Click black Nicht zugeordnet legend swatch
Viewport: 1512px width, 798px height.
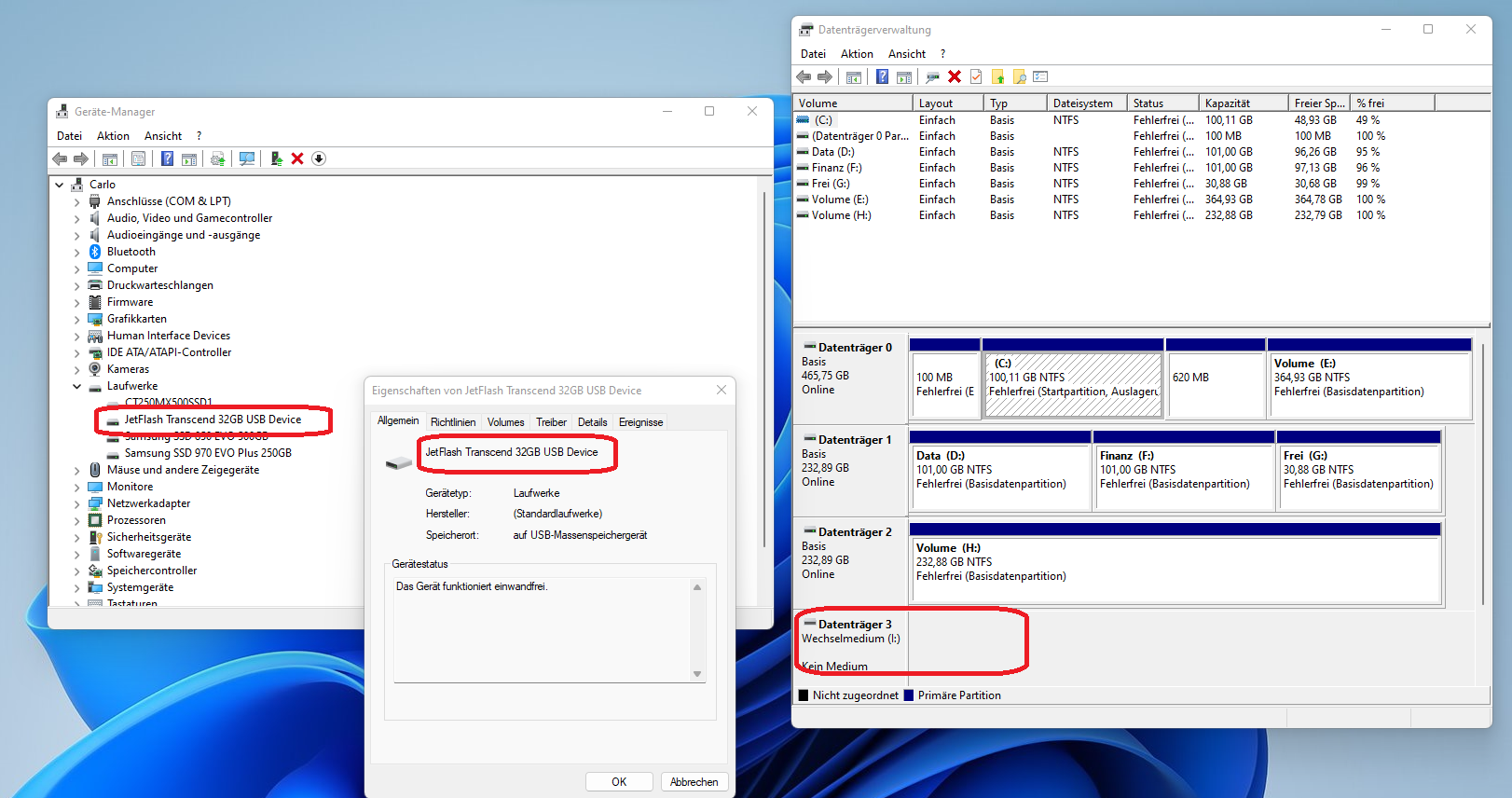[x=804, y=695]
